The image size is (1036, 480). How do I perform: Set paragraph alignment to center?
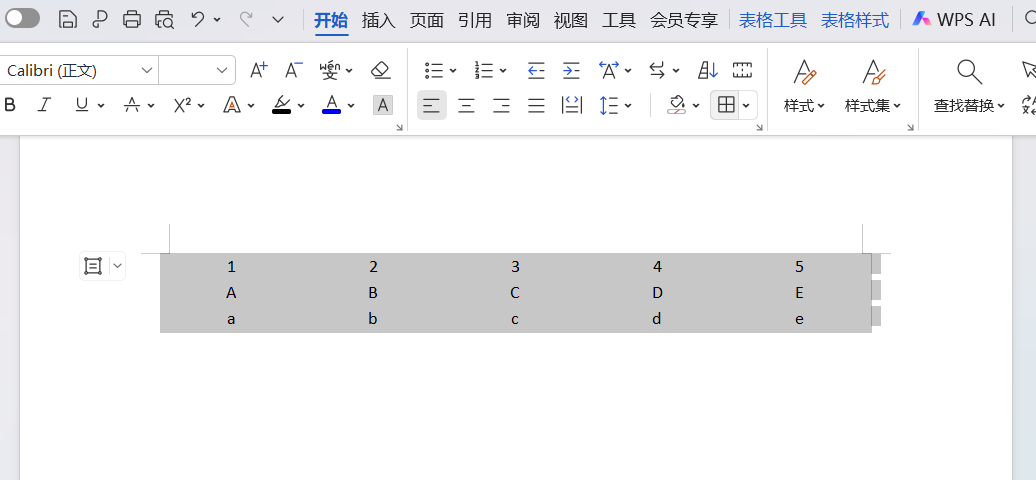coord(466,104)
